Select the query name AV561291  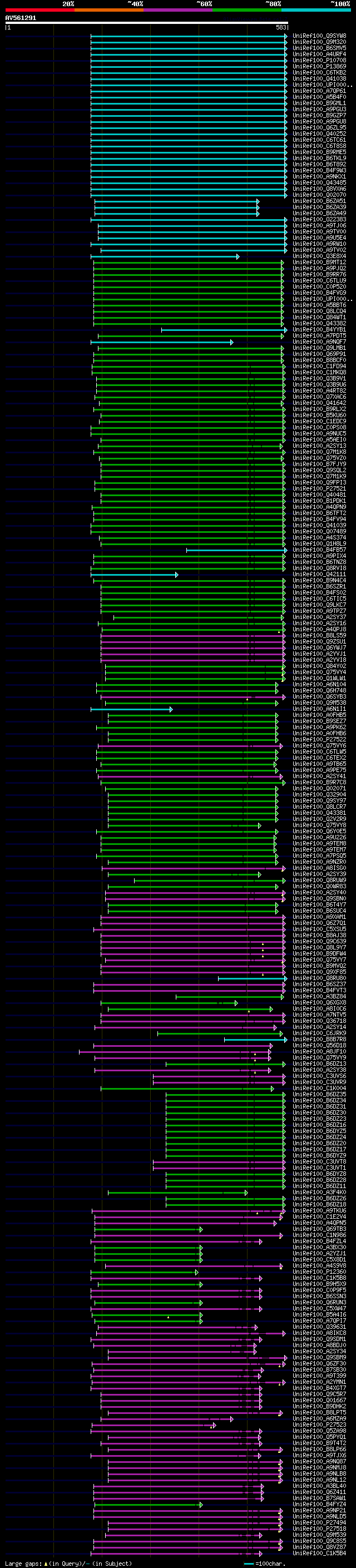point(21,18)
